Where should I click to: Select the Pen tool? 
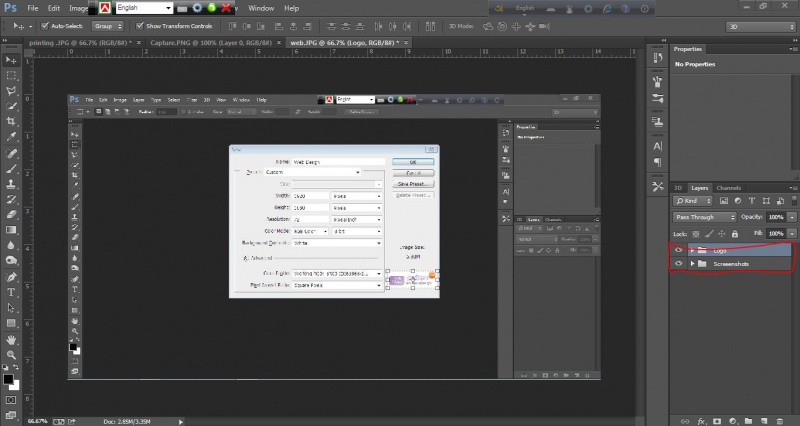[x=11, y=275]
